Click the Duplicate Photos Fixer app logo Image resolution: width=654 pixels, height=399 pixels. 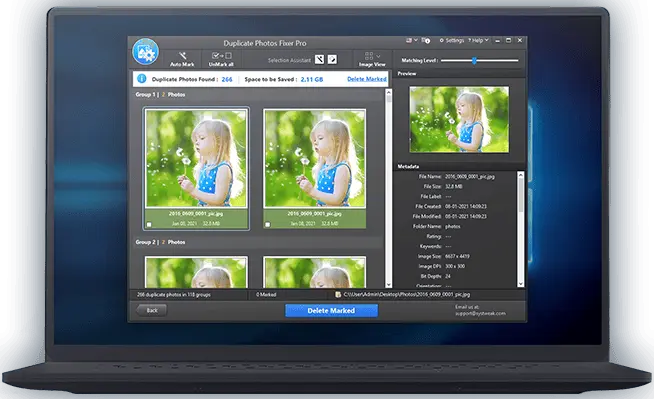pos(146,52)
